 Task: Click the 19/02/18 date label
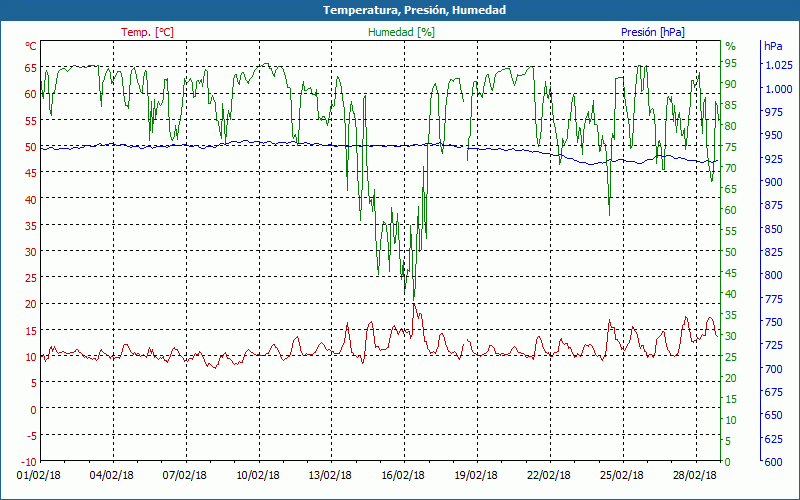tap(478, 476)
